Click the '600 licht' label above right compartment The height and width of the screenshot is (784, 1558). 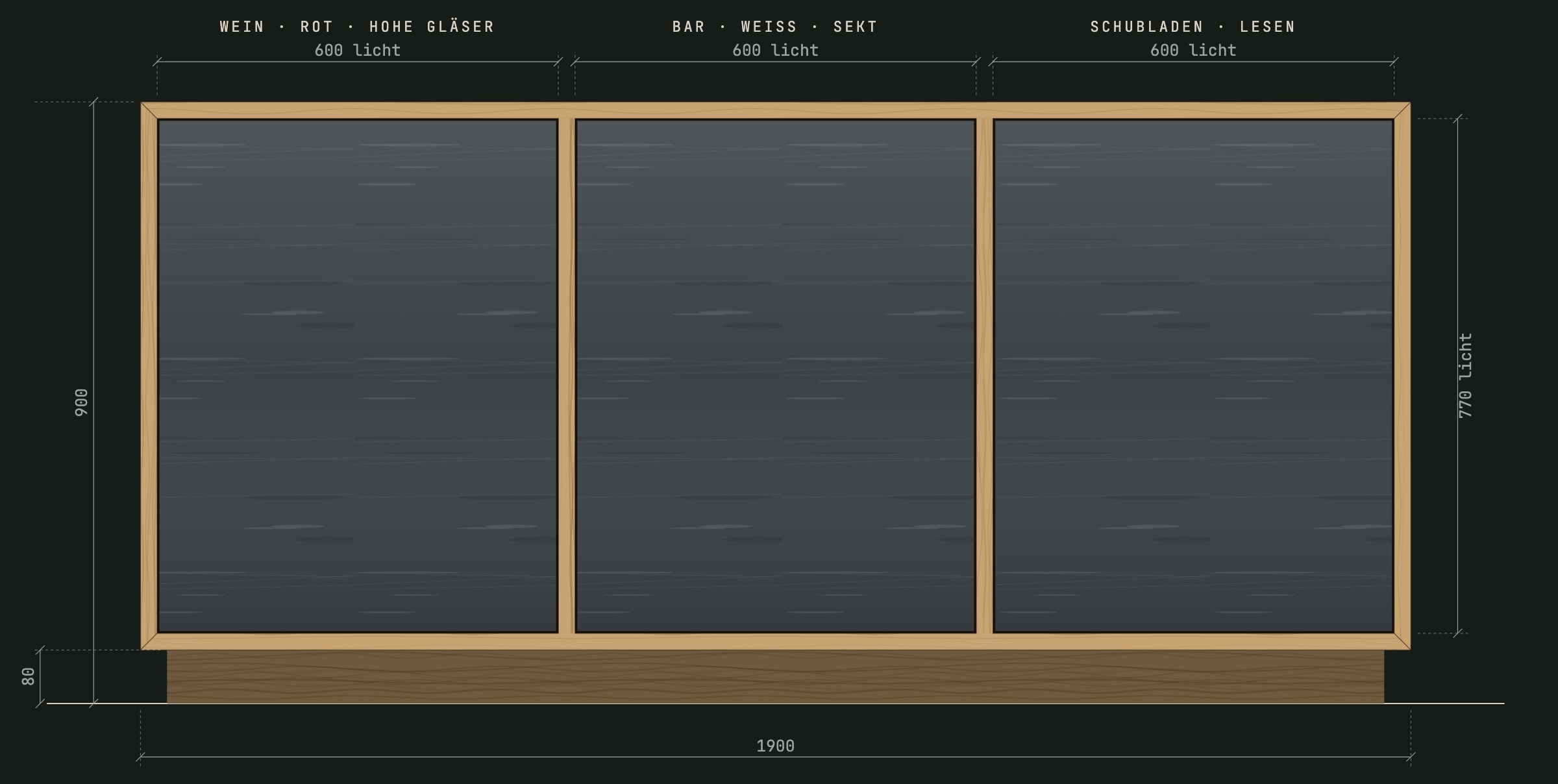[1193, 50]
